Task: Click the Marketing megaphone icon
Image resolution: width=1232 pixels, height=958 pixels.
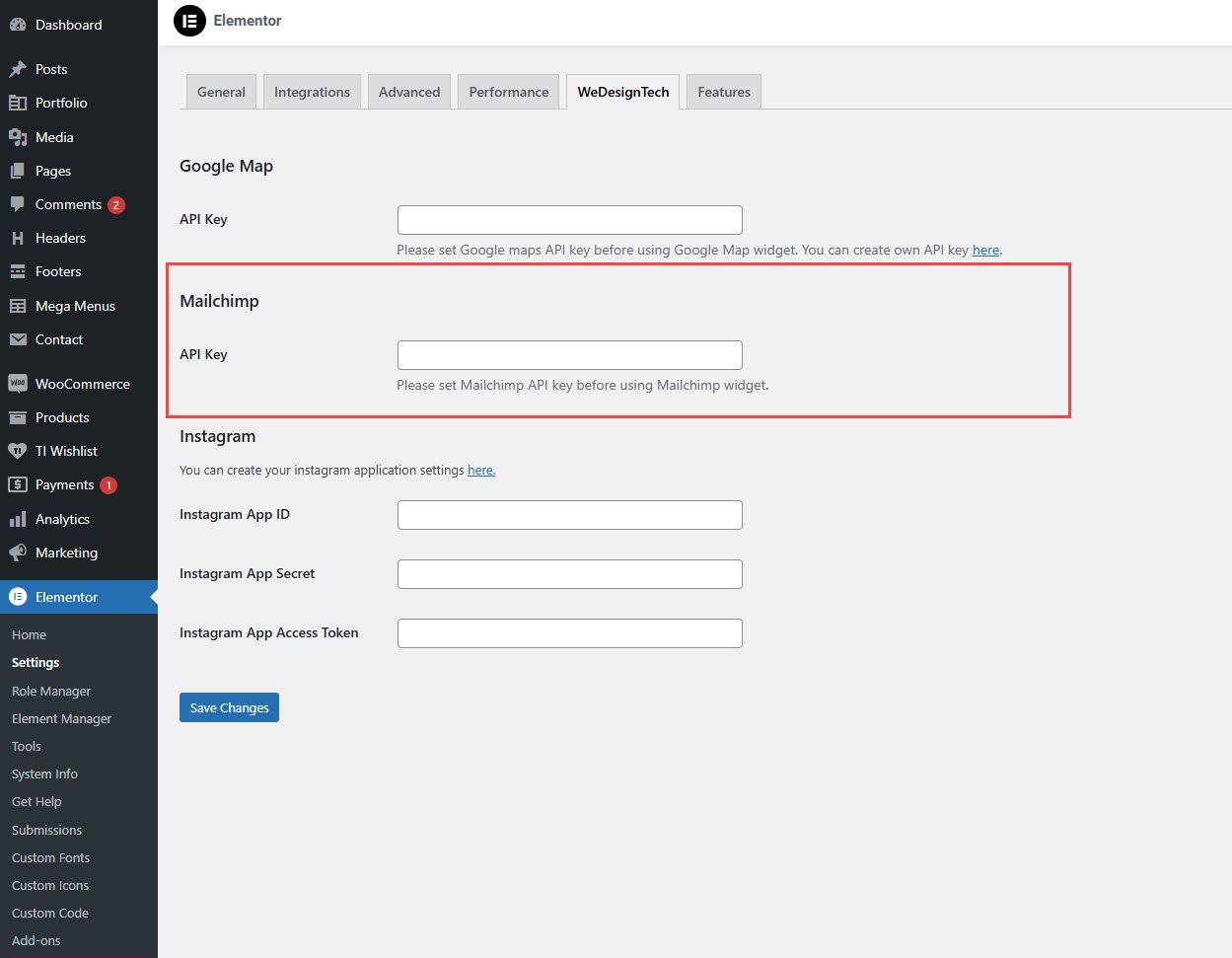Action: point(18,553)
